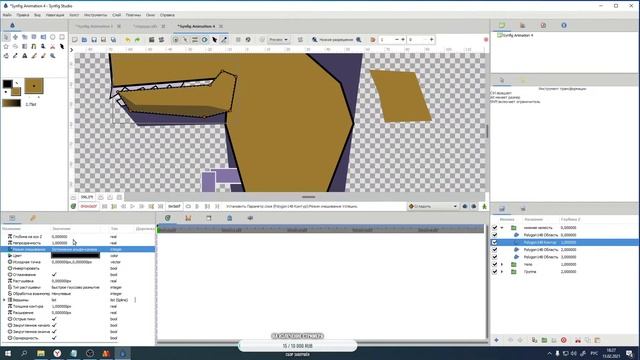This screenshot has width=640, height=360.
Task: Toggle the Закругленное начало parameter checkmark
Action: tap(54, 325)
